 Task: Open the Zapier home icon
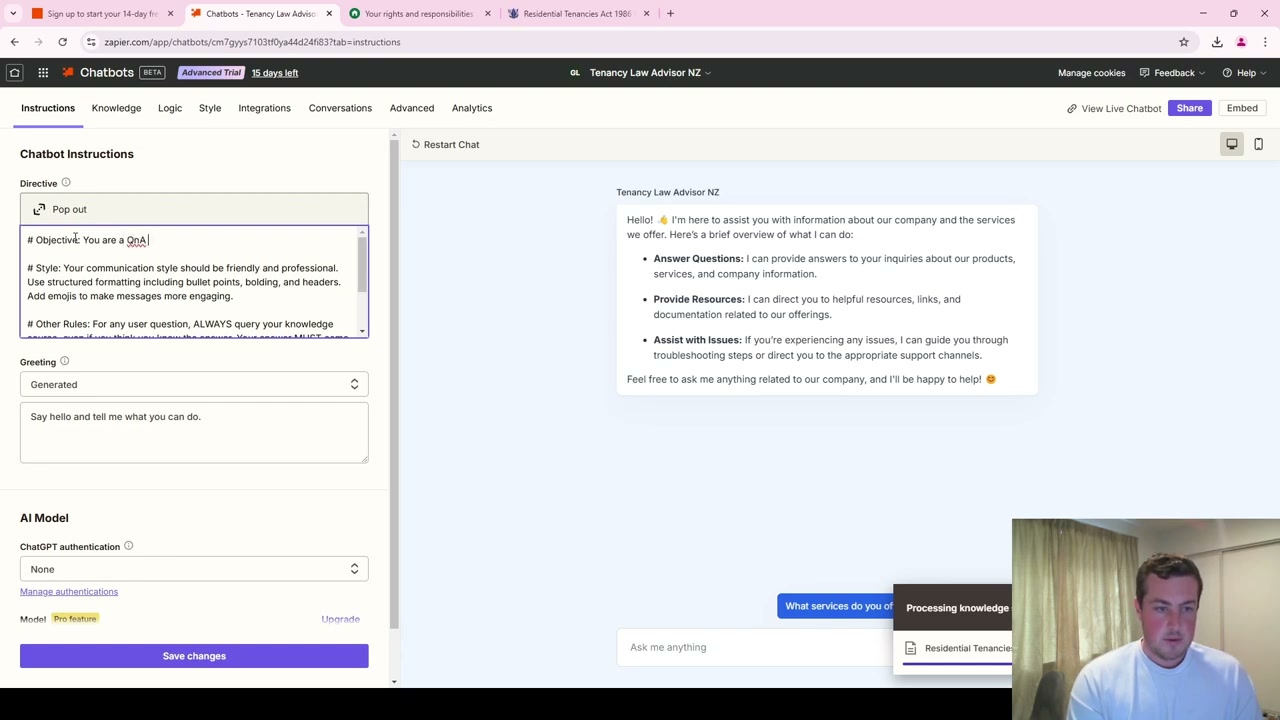pos(14,72)
